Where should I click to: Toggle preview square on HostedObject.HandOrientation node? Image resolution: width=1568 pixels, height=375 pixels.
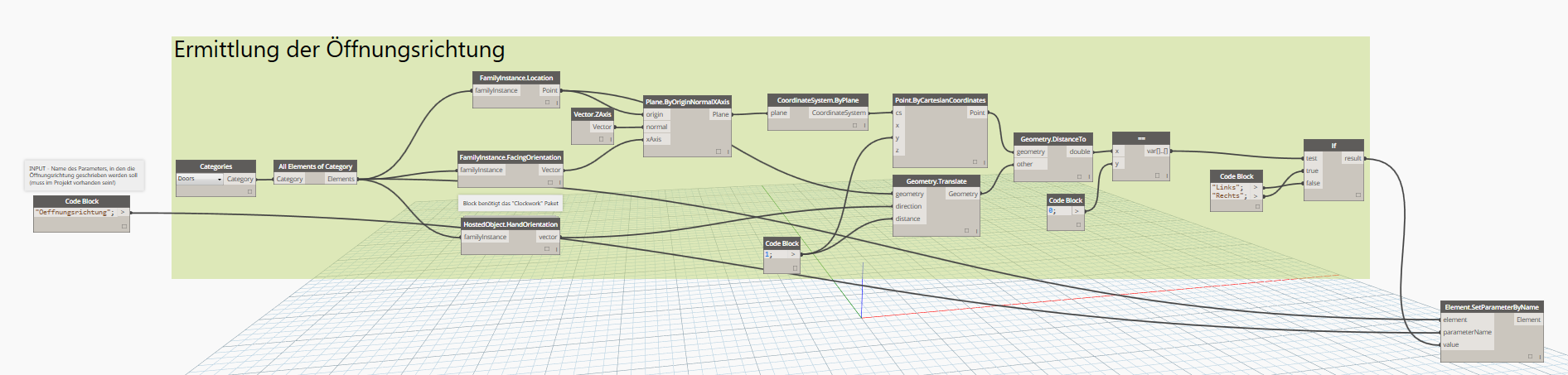547,249
